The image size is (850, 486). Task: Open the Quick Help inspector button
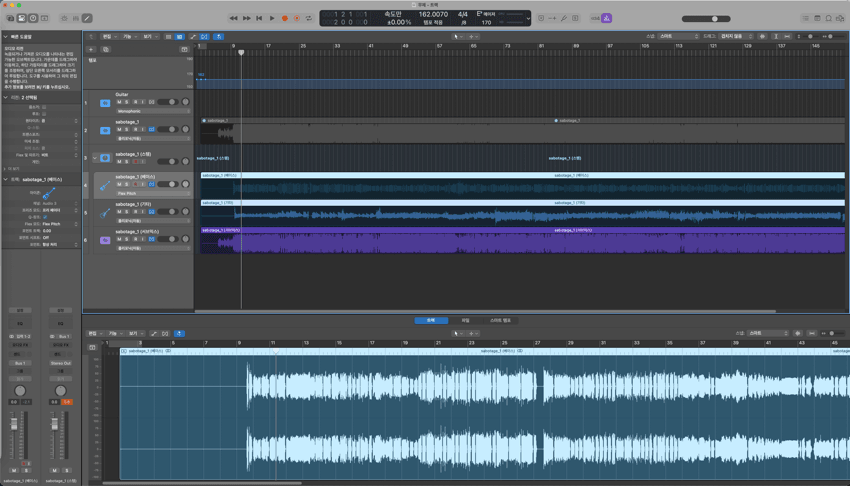pos(33,18)
